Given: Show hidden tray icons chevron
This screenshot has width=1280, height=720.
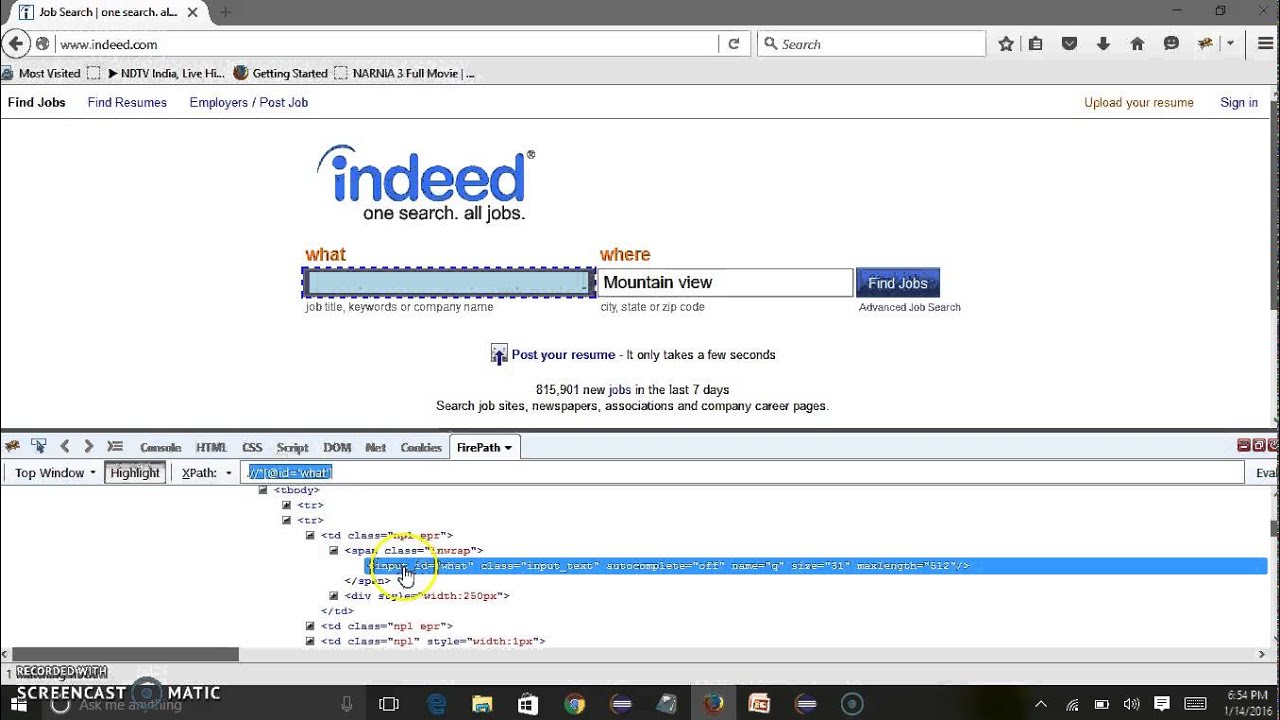Looking at the screenshot, I should [x=1040, y=704].
